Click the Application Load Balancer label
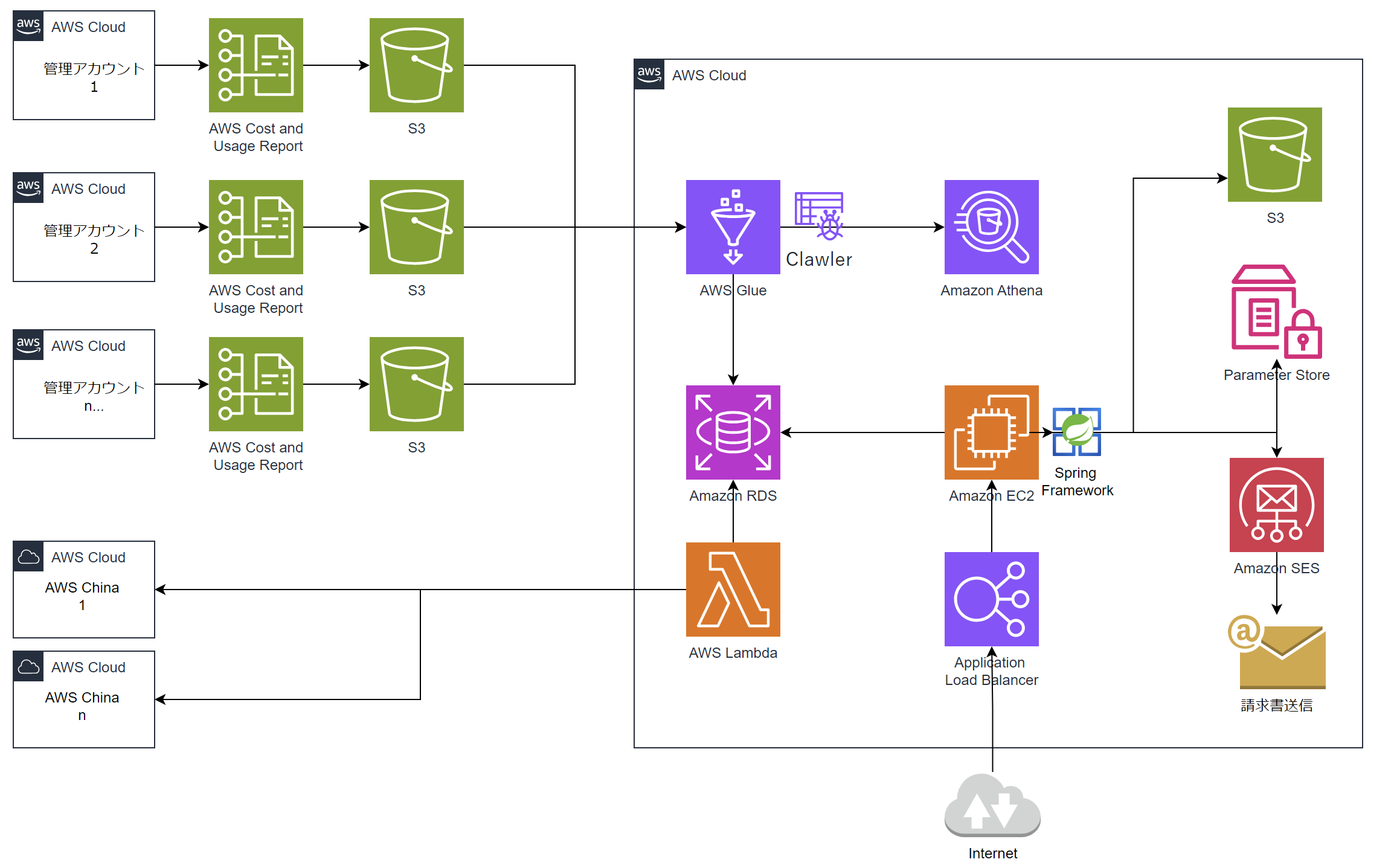This screenshot has width=1394, height=868. pyautogui.click(x=991, y=671)
